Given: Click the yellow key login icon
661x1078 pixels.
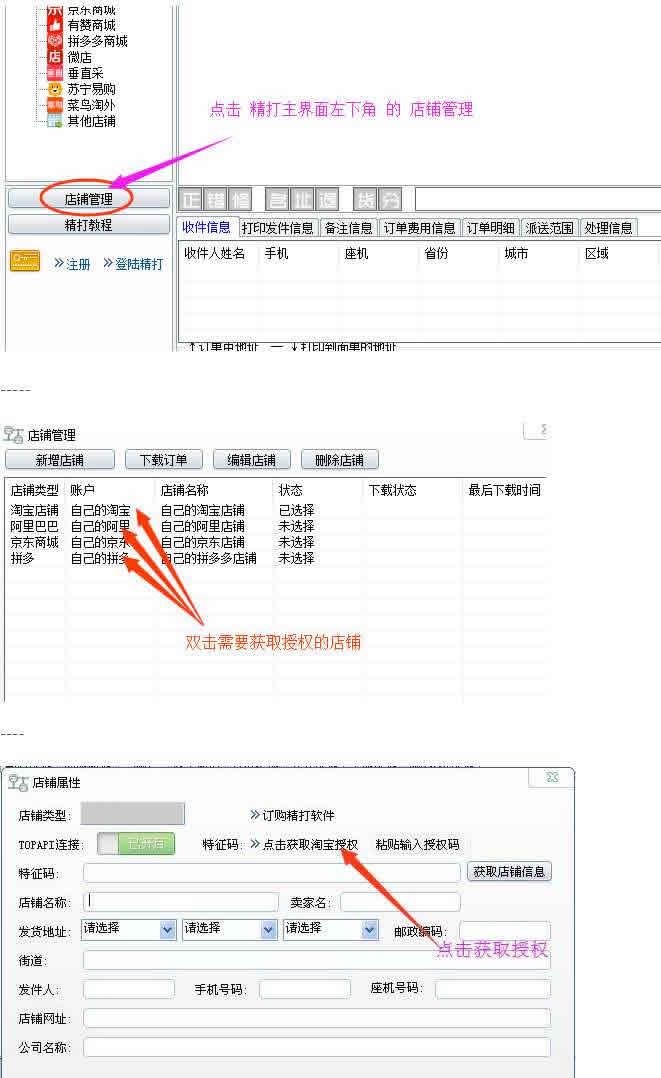Looking at the screenshot, I should click(25, 262).
